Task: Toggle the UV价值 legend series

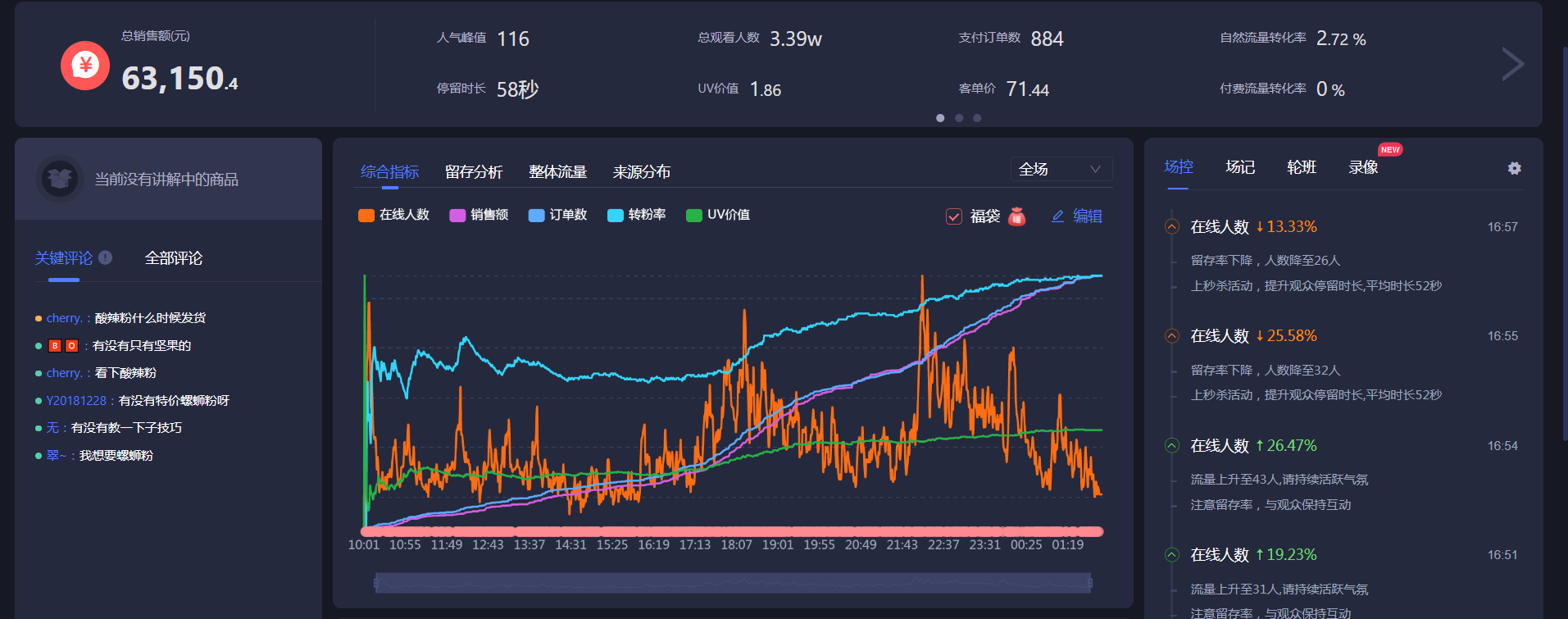Action: (x=718, y=215)
